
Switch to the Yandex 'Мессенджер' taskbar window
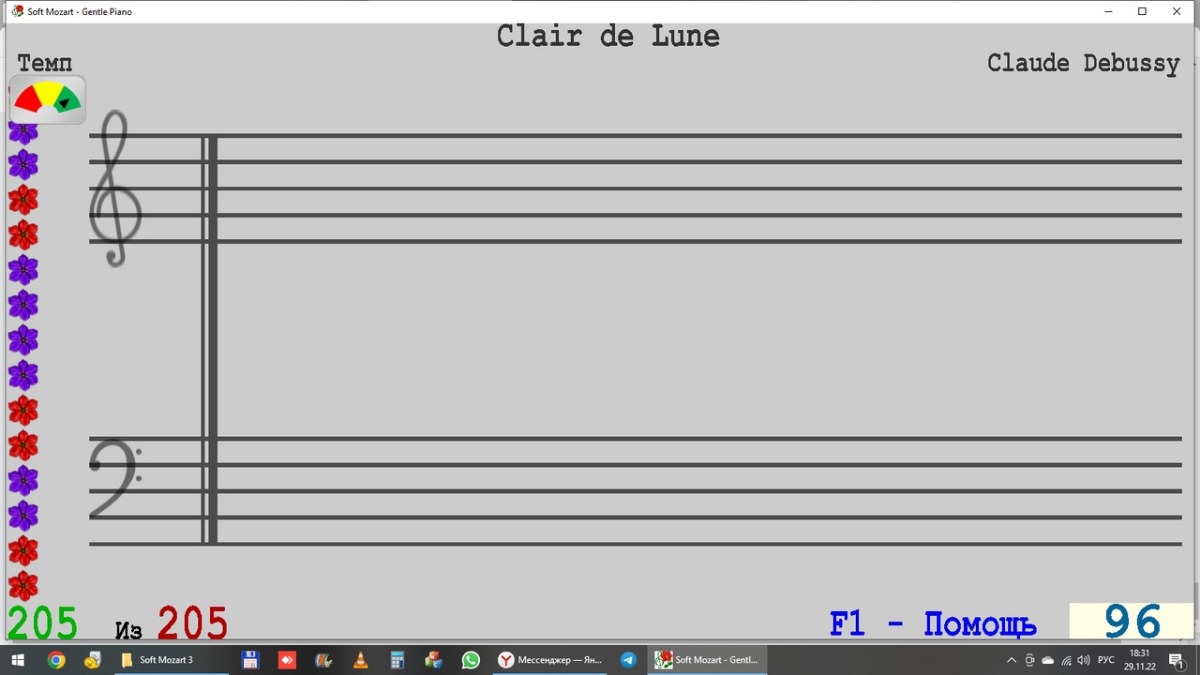pos(550,660)
